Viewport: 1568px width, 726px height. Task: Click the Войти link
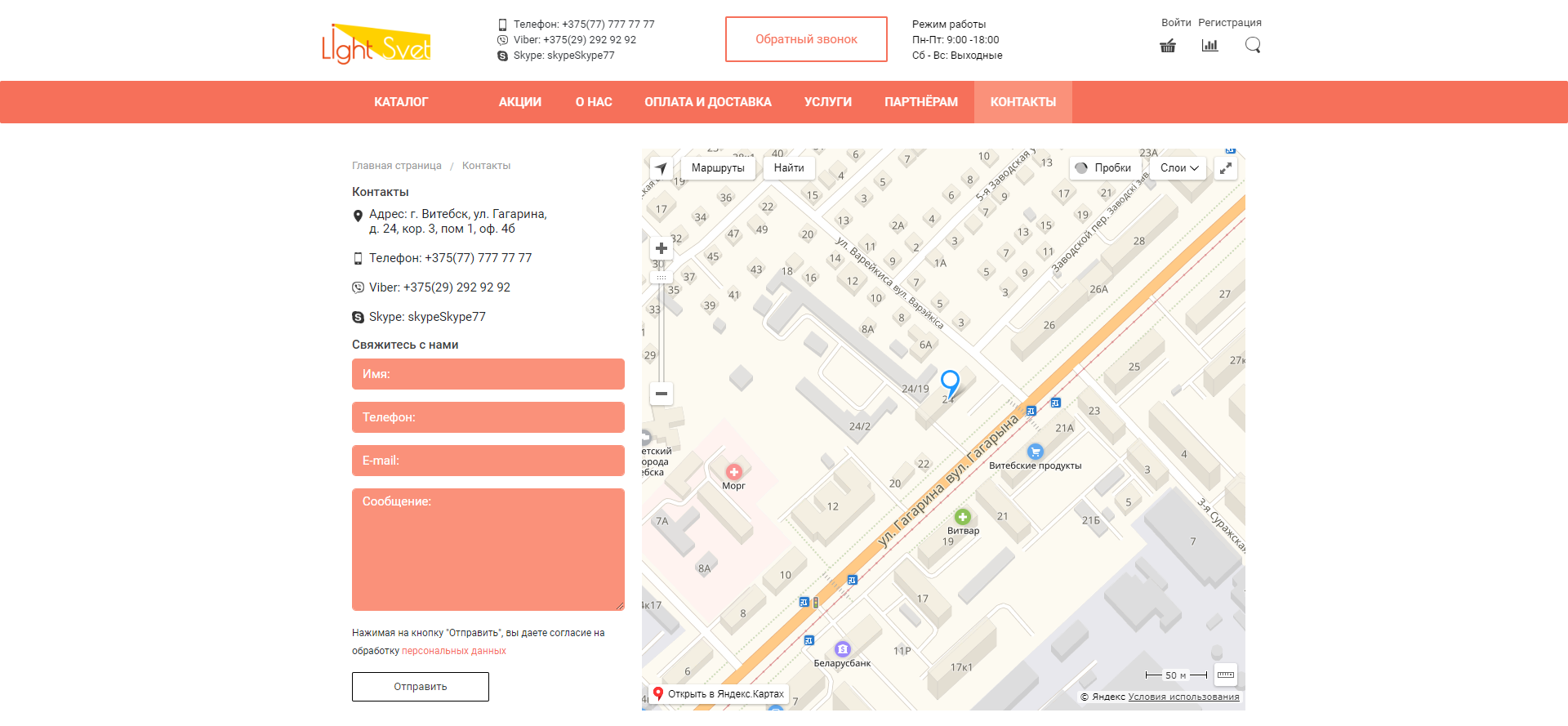click(1176, 23)
